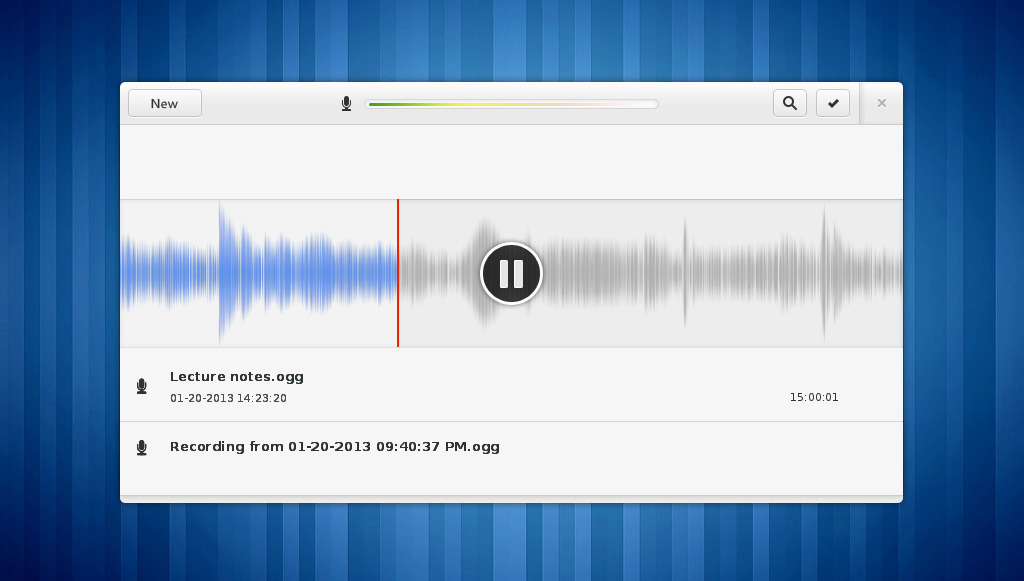Pause playback with the round pause button
This screenshot has width=1024, height=581.
coord(511,274)
